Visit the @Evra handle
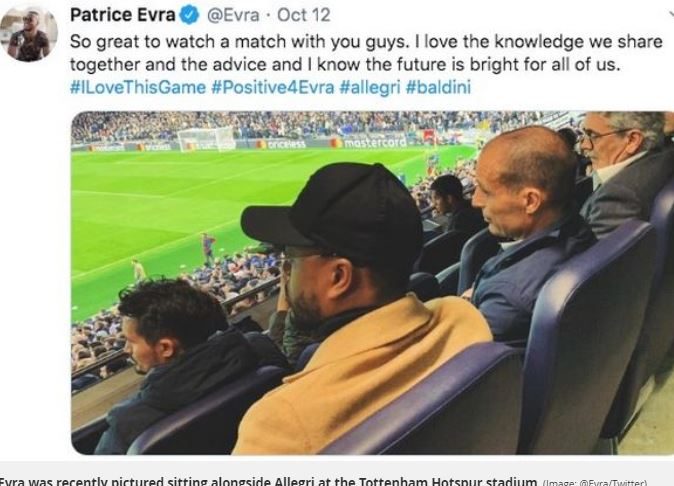Screen dimensions: 674x486 click(233, 15)
